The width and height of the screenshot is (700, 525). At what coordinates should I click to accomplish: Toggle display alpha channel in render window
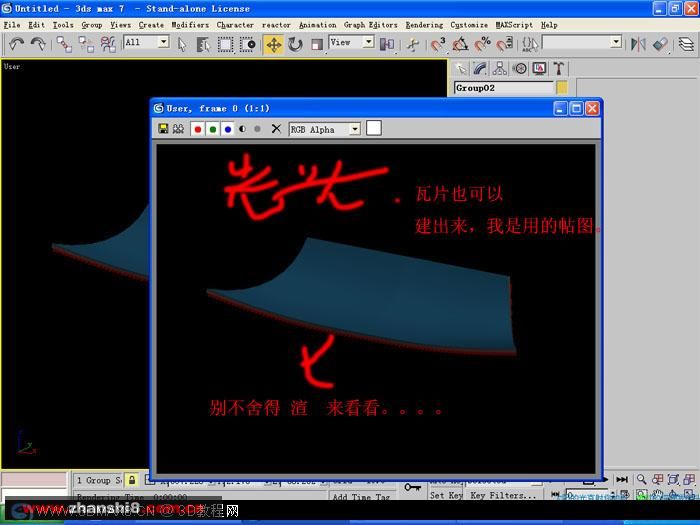tap(242, 129)
